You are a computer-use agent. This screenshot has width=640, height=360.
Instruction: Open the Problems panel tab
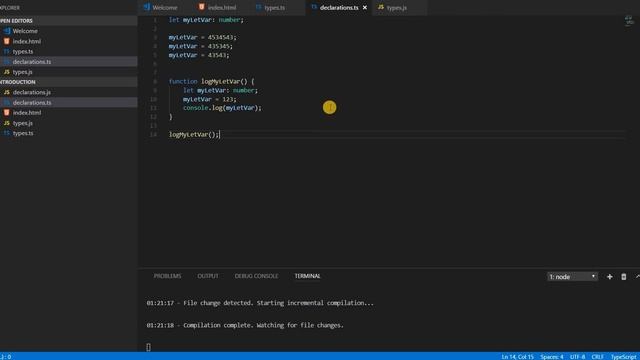[x=167, y=276]
